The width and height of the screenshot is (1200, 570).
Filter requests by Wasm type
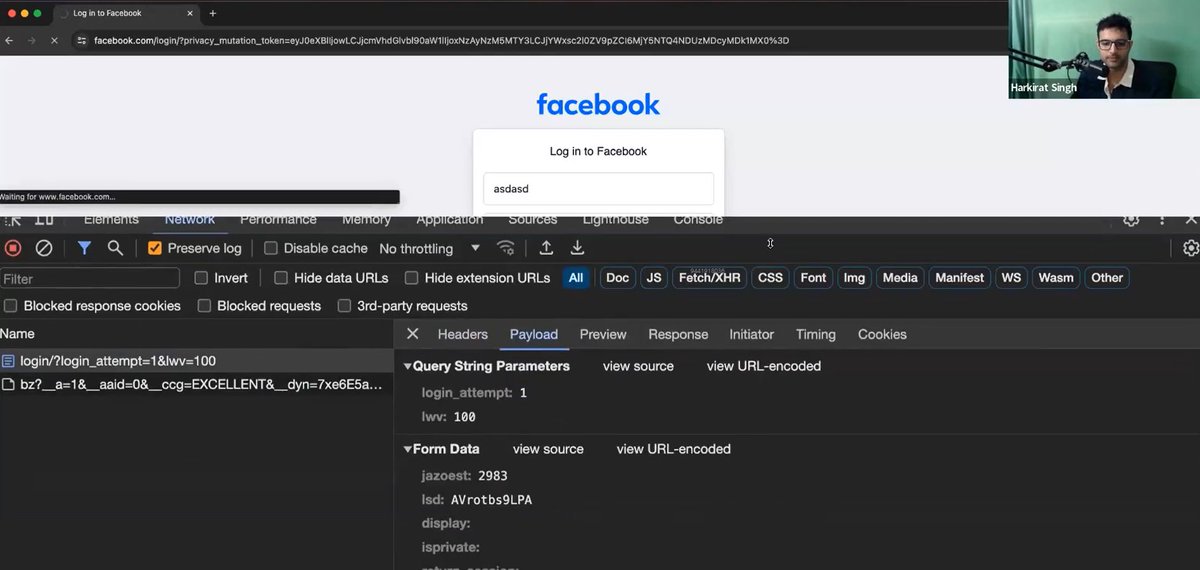click(x=1056, y=278)
